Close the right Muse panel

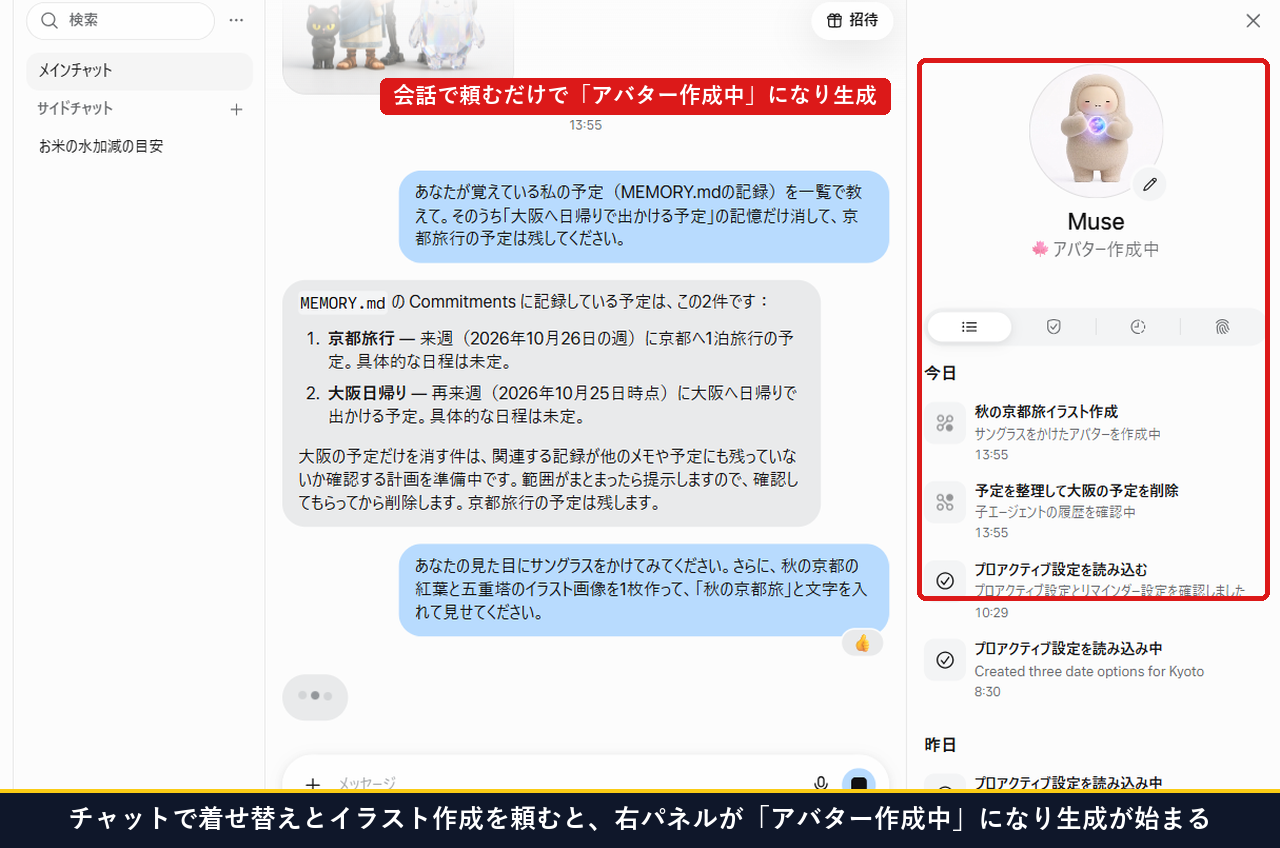coord(1253,20)
